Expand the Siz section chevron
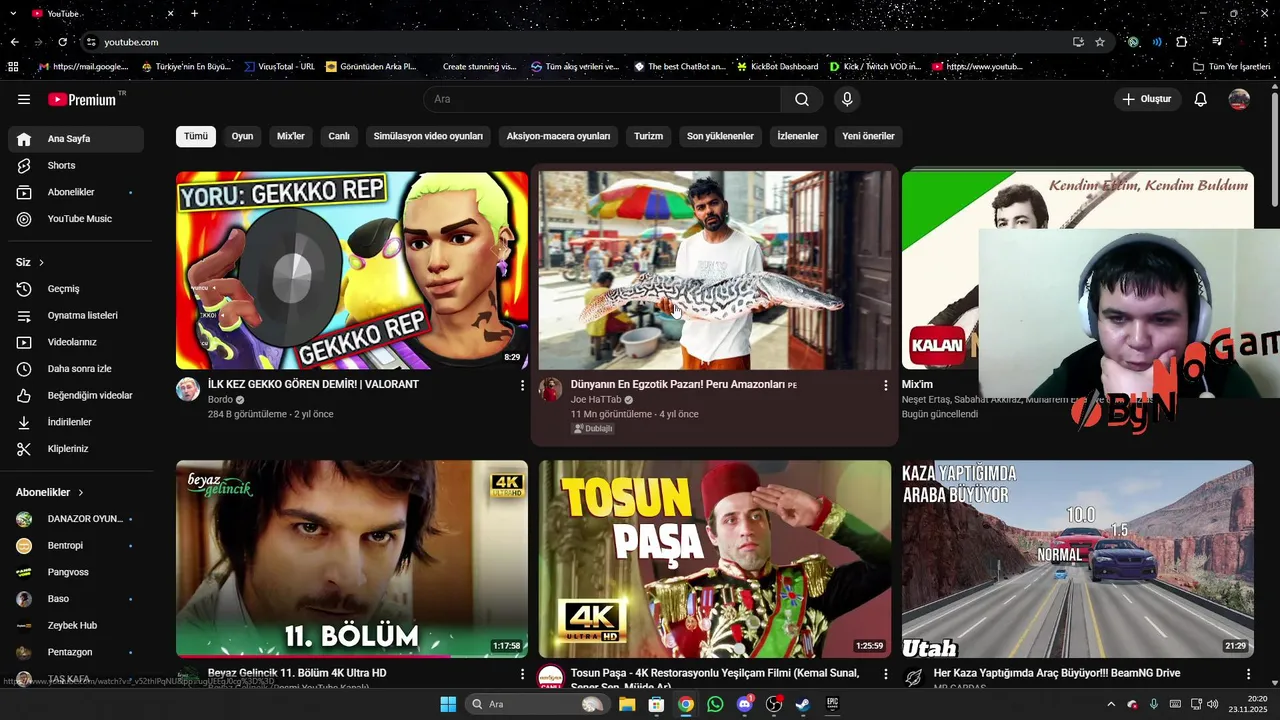Image resolution: width=1280 pixels, height=720 pixels. coord(41,263)
